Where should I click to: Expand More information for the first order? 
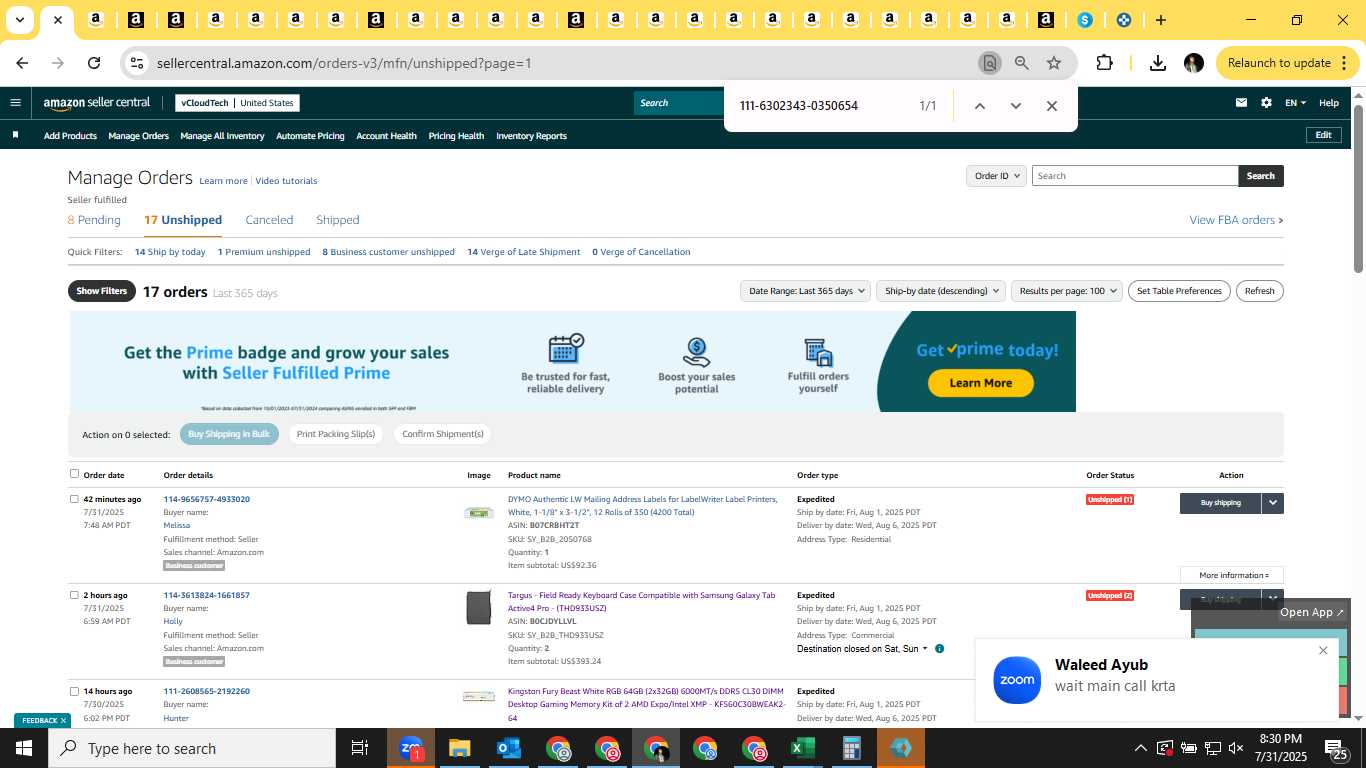point(1232,575)
